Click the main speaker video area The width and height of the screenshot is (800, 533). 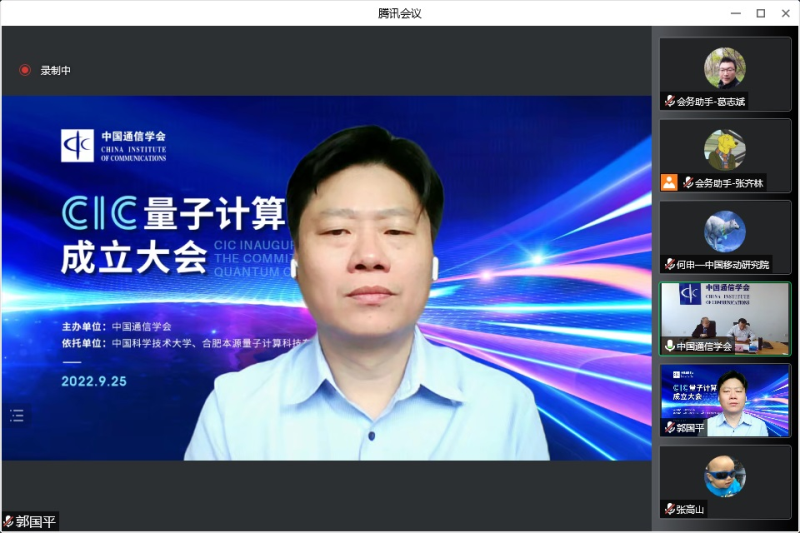(327, 278)
